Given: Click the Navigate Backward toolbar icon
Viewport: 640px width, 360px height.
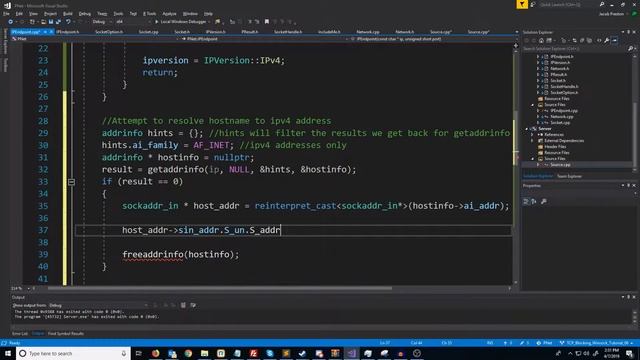Looking at the screenshot, I should [x=11, y=22].
